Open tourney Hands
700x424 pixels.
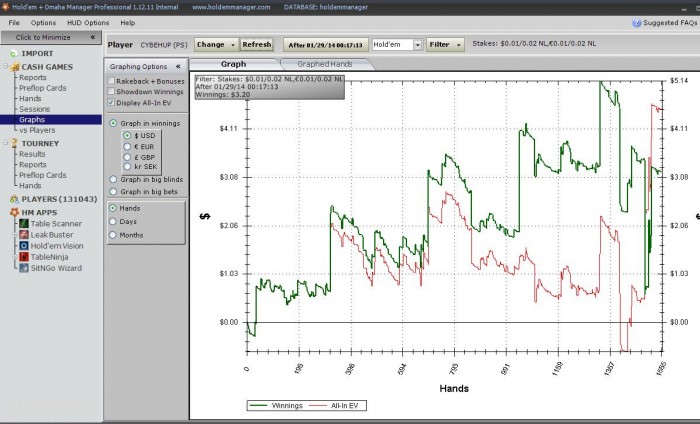point(30,186)
